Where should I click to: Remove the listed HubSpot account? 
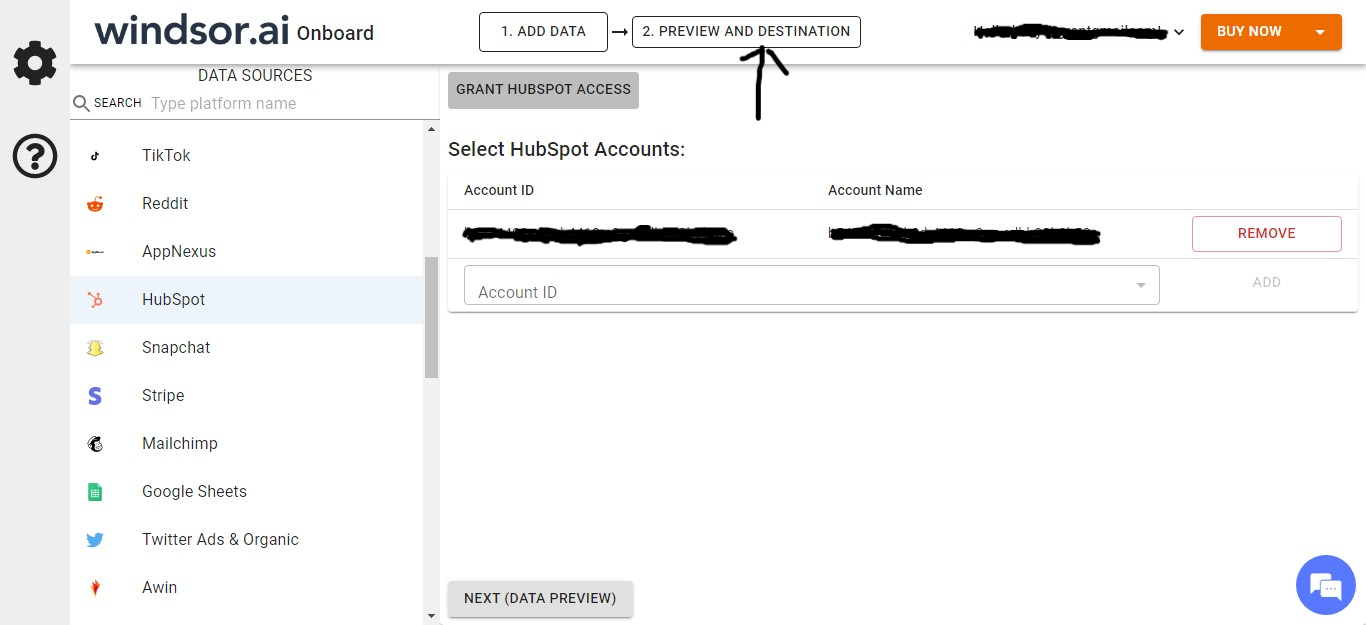pyautogui.click(x=1267, y=233)
